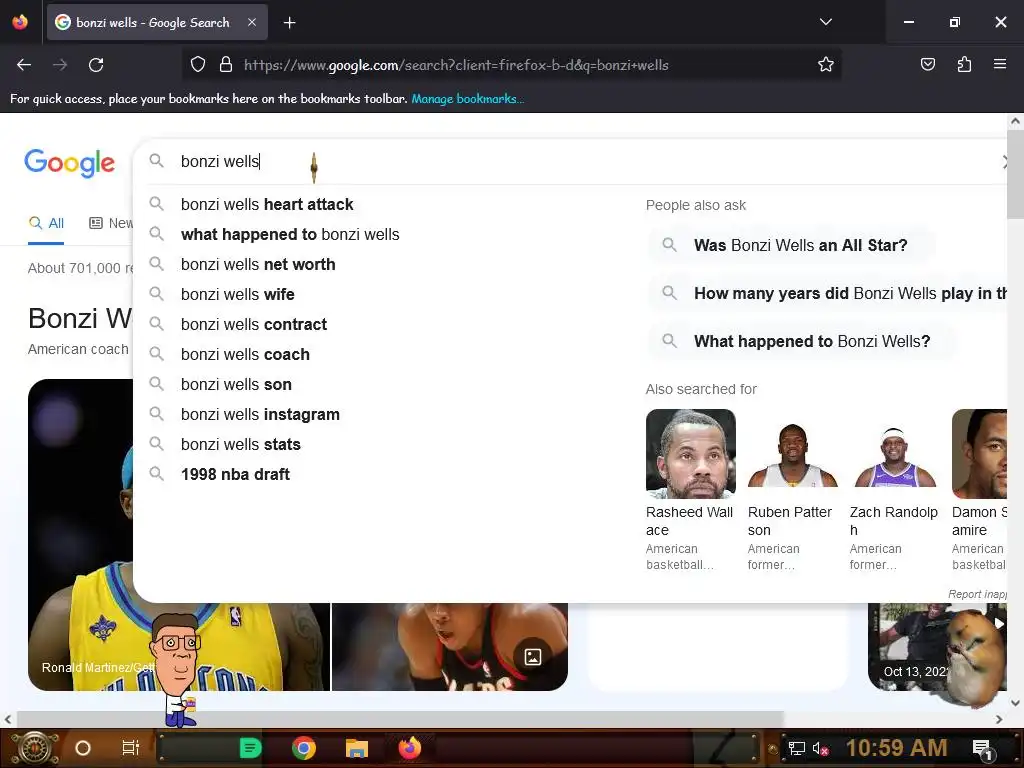
Task: Click How many years did Bonzi Wells play
Action: pyautogui.click(x=828, y=293)
